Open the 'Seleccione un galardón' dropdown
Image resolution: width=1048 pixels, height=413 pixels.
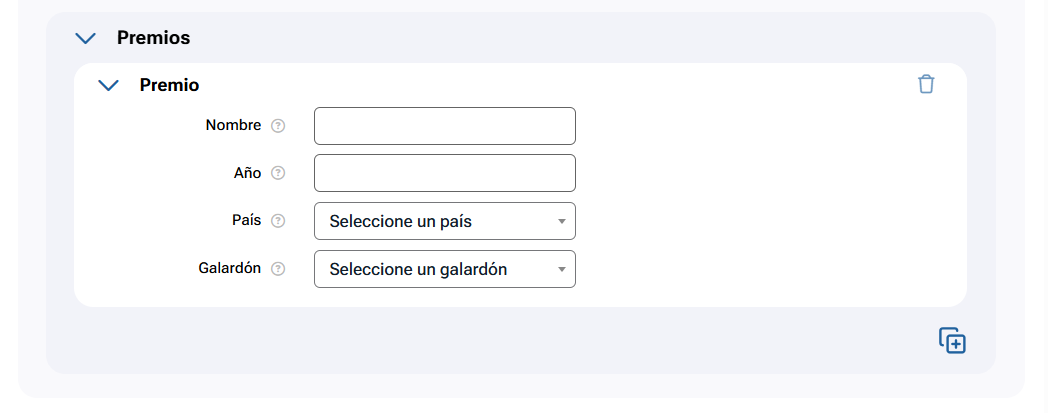pyautogui.click(x=436, y=269)
